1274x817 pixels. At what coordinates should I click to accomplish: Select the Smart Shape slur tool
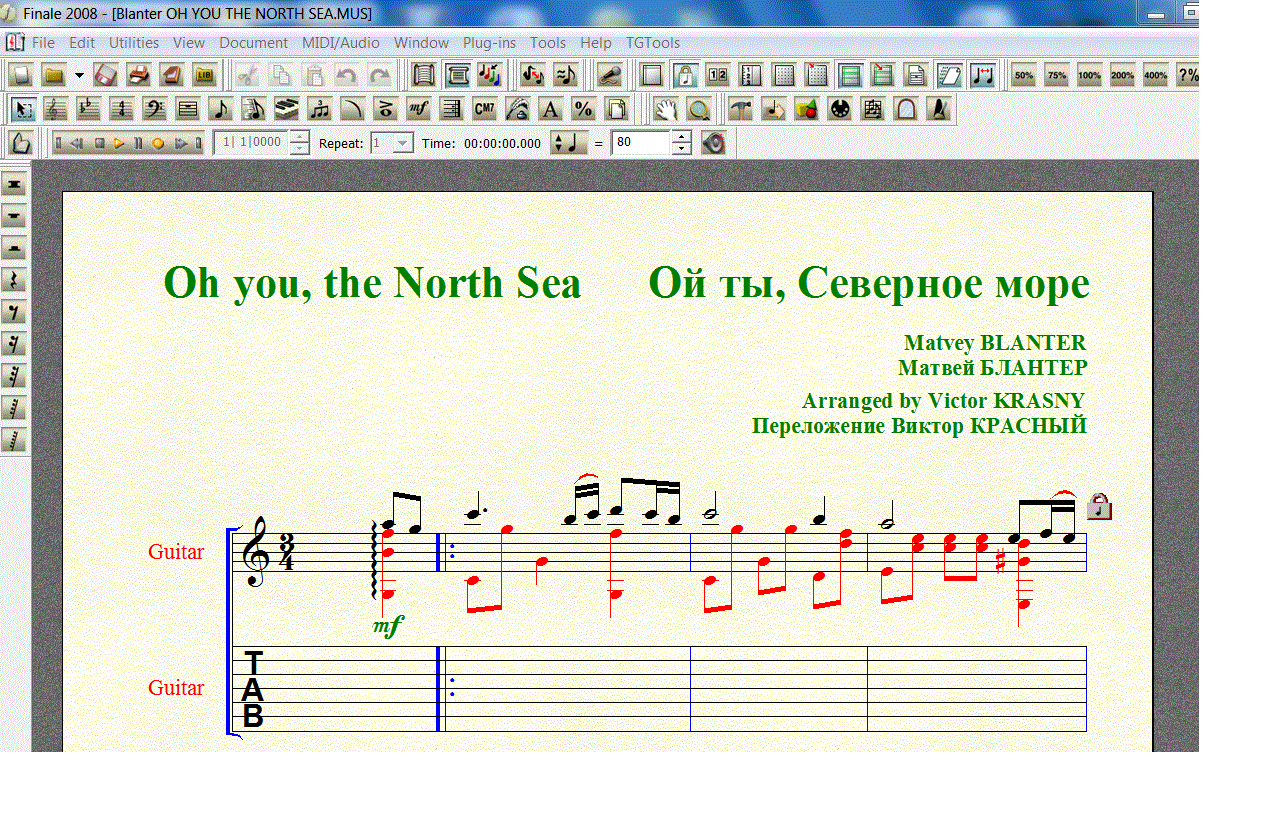pos(353,109)
